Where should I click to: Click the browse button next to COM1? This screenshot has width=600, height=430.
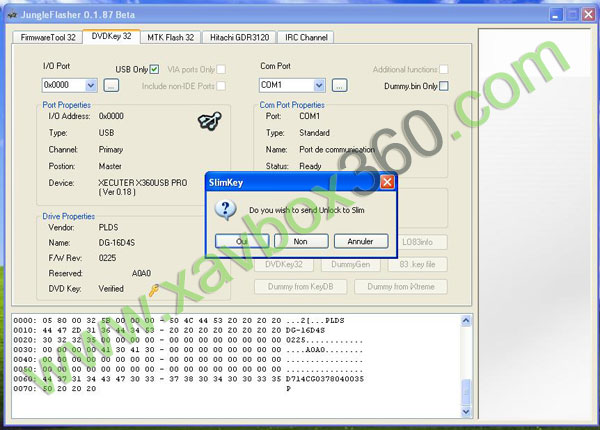tap(339, 85)
